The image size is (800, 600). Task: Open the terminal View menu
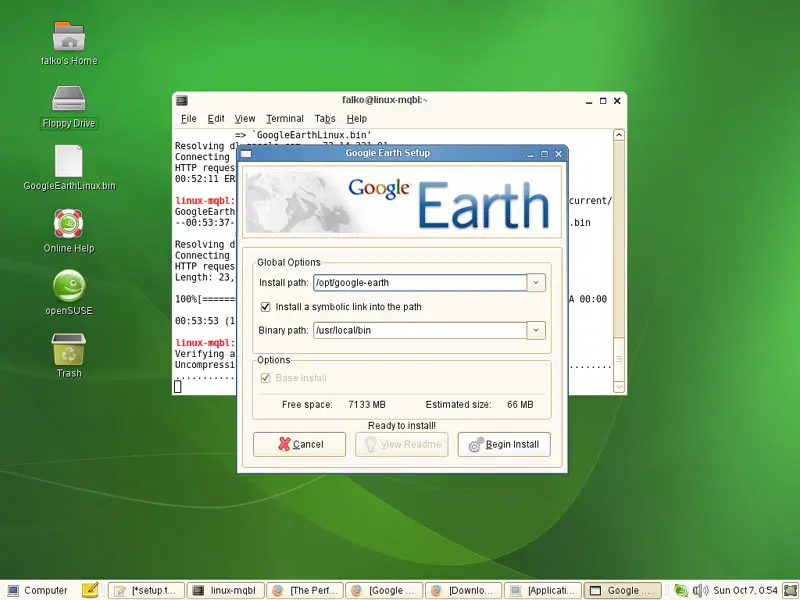(x=245, y=119)
